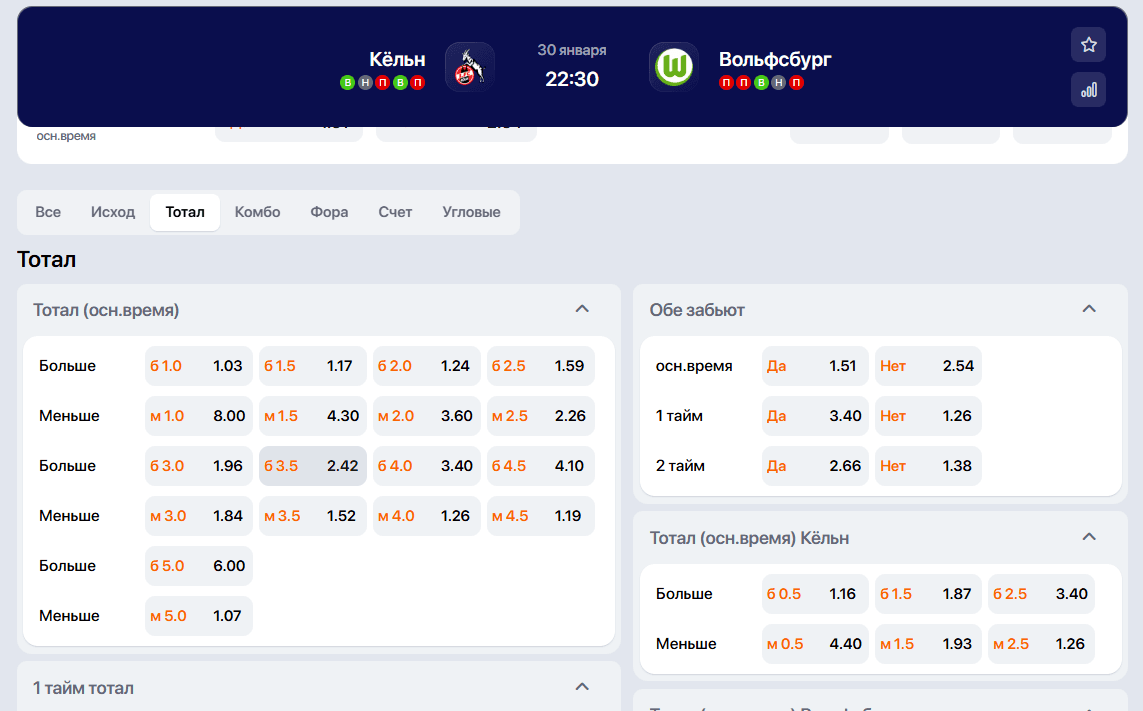Collapse the Обе забьют section
The height and width of the screenshot is (711, 1143).
(x=1089, y=309)
